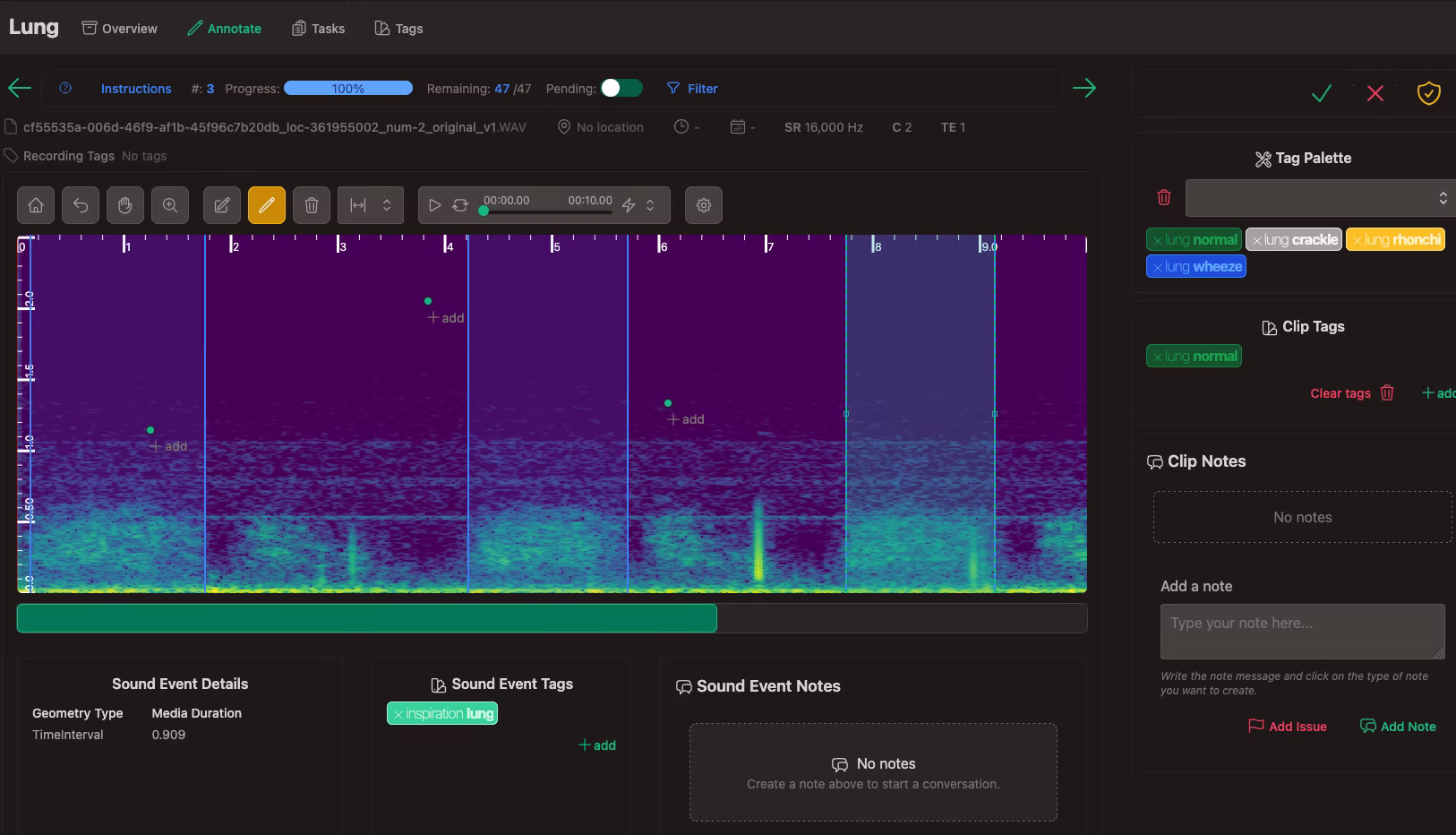1456x835 pixels.
Task: Click Clear tags in Clip Tags
Action: point(1352,393)
